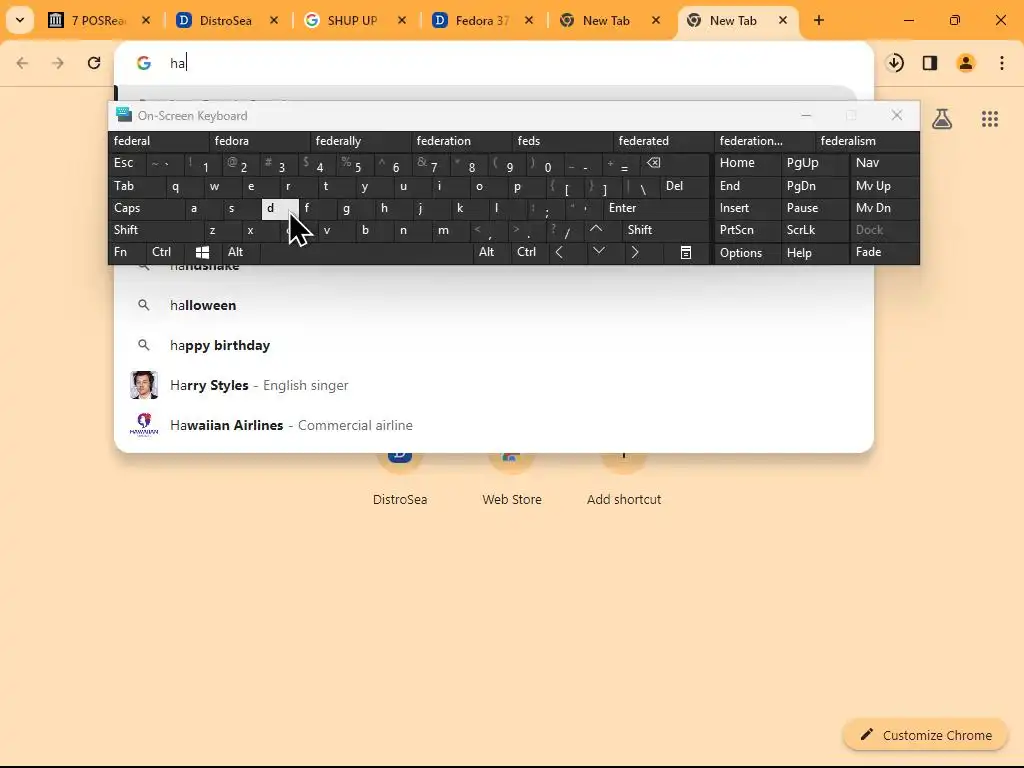Reload the current page

94,63
